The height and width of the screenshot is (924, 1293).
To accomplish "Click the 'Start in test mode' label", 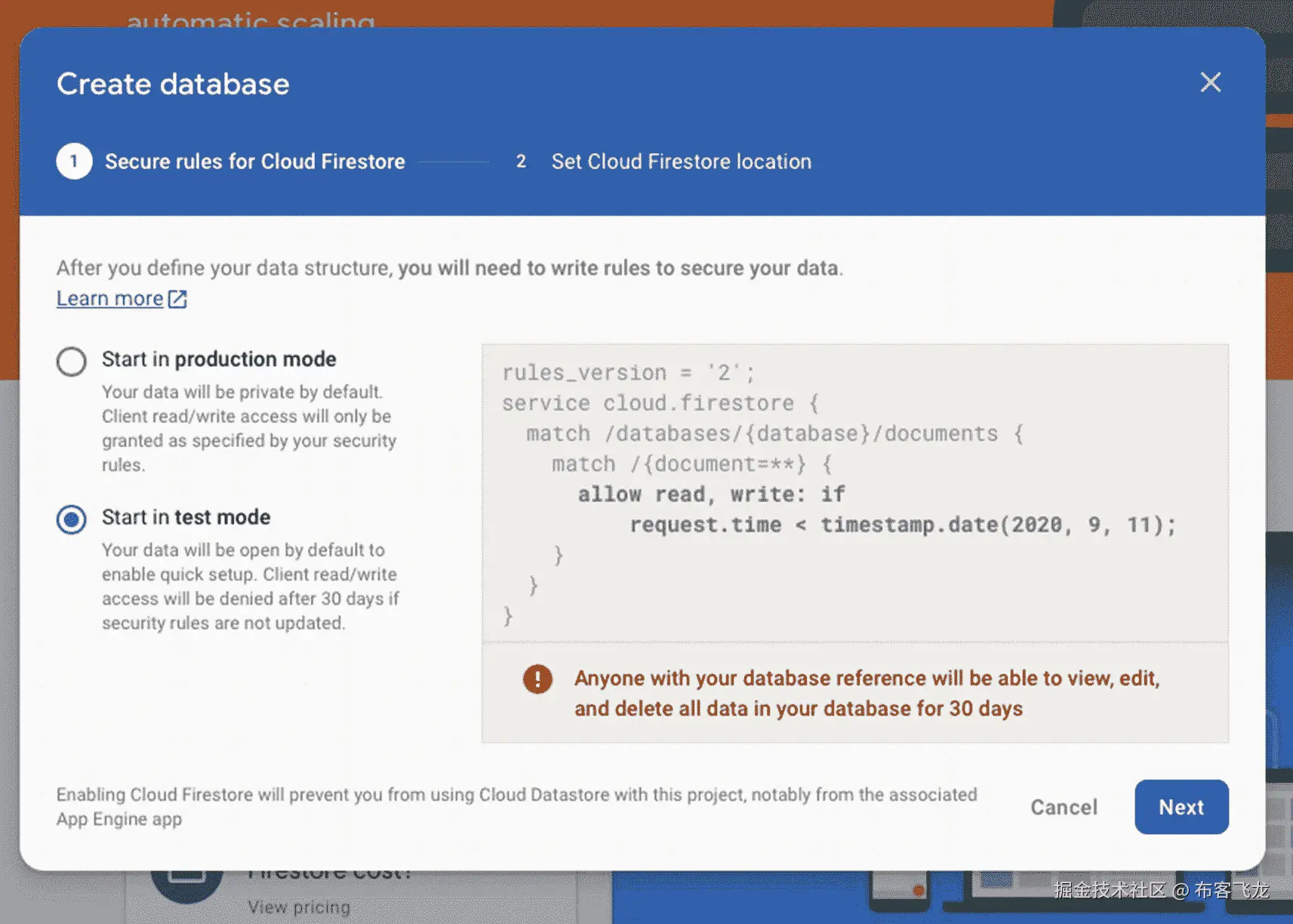I will [x=186, y=517].
